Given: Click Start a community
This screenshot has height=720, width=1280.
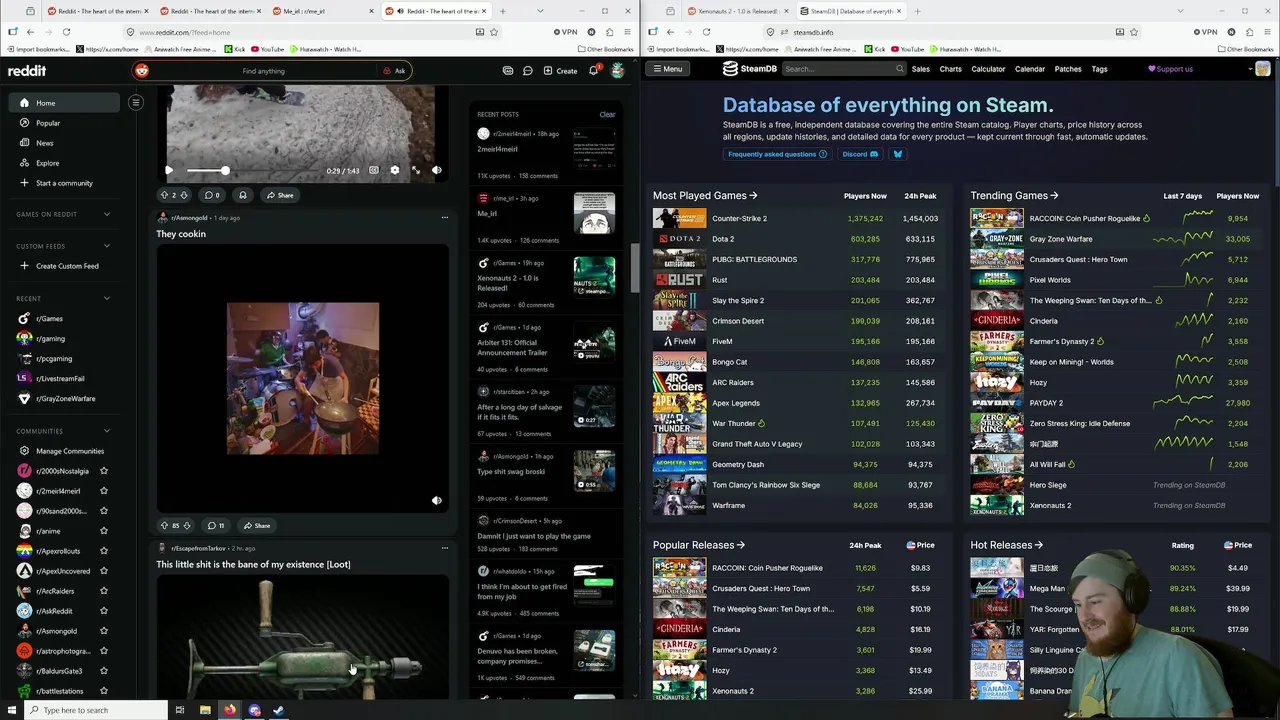Looking at the screenshot, I should coord(65,183).
